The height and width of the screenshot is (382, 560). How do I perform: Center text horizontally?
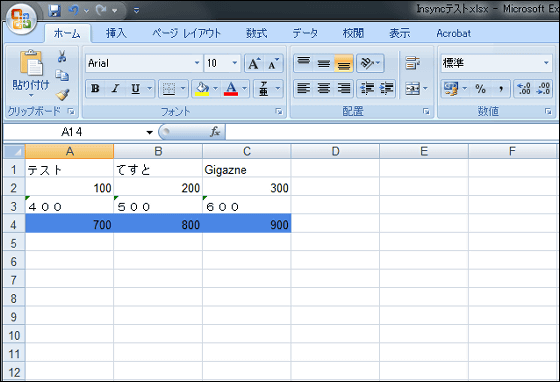coord(324,89)
